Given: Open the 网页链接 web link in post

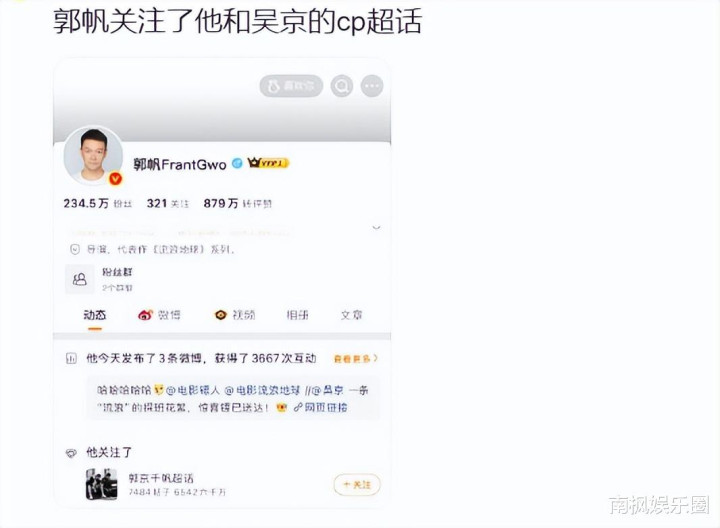Looking at the screenshot, I should [x=321, y=407].
